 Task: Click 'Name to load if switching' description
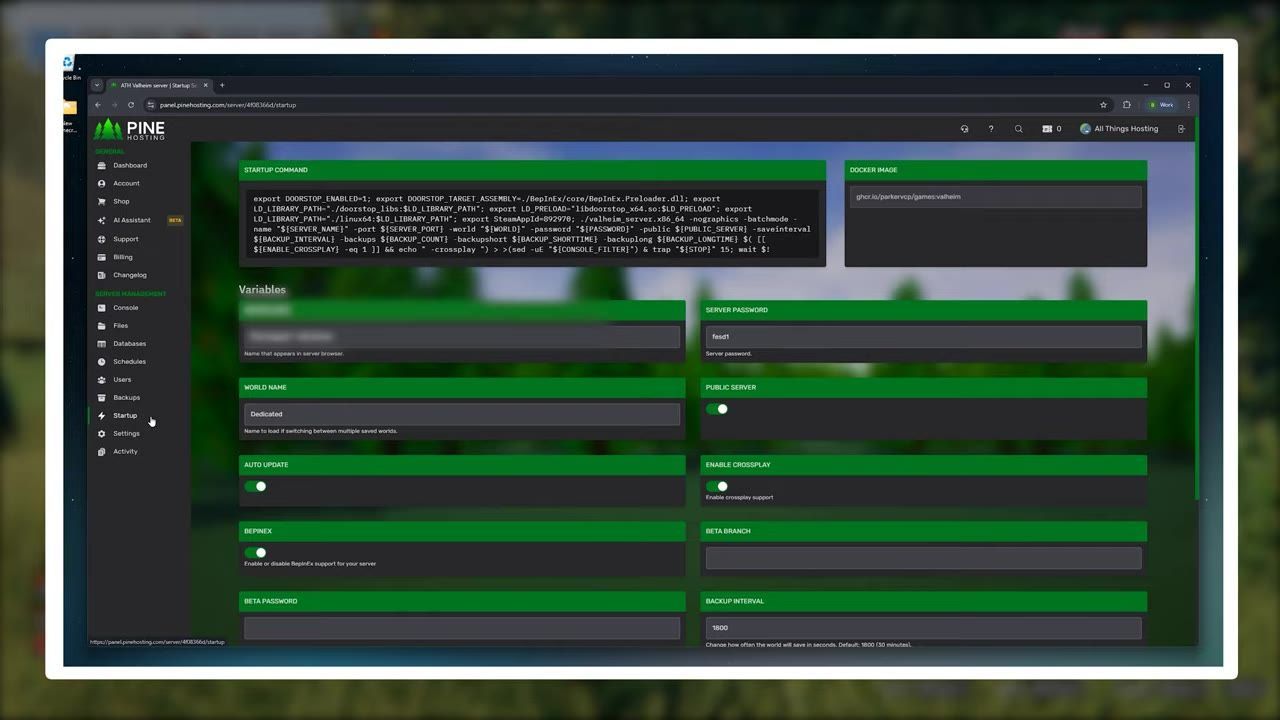tap(320, 431)
